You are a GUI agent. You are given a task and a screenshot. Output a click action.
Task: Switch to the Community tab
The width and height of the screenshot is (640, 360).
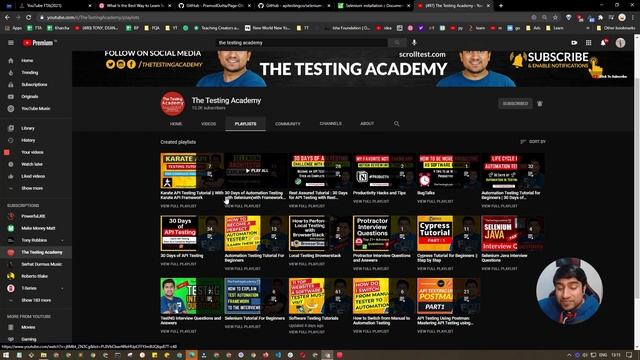pos(288,124)
